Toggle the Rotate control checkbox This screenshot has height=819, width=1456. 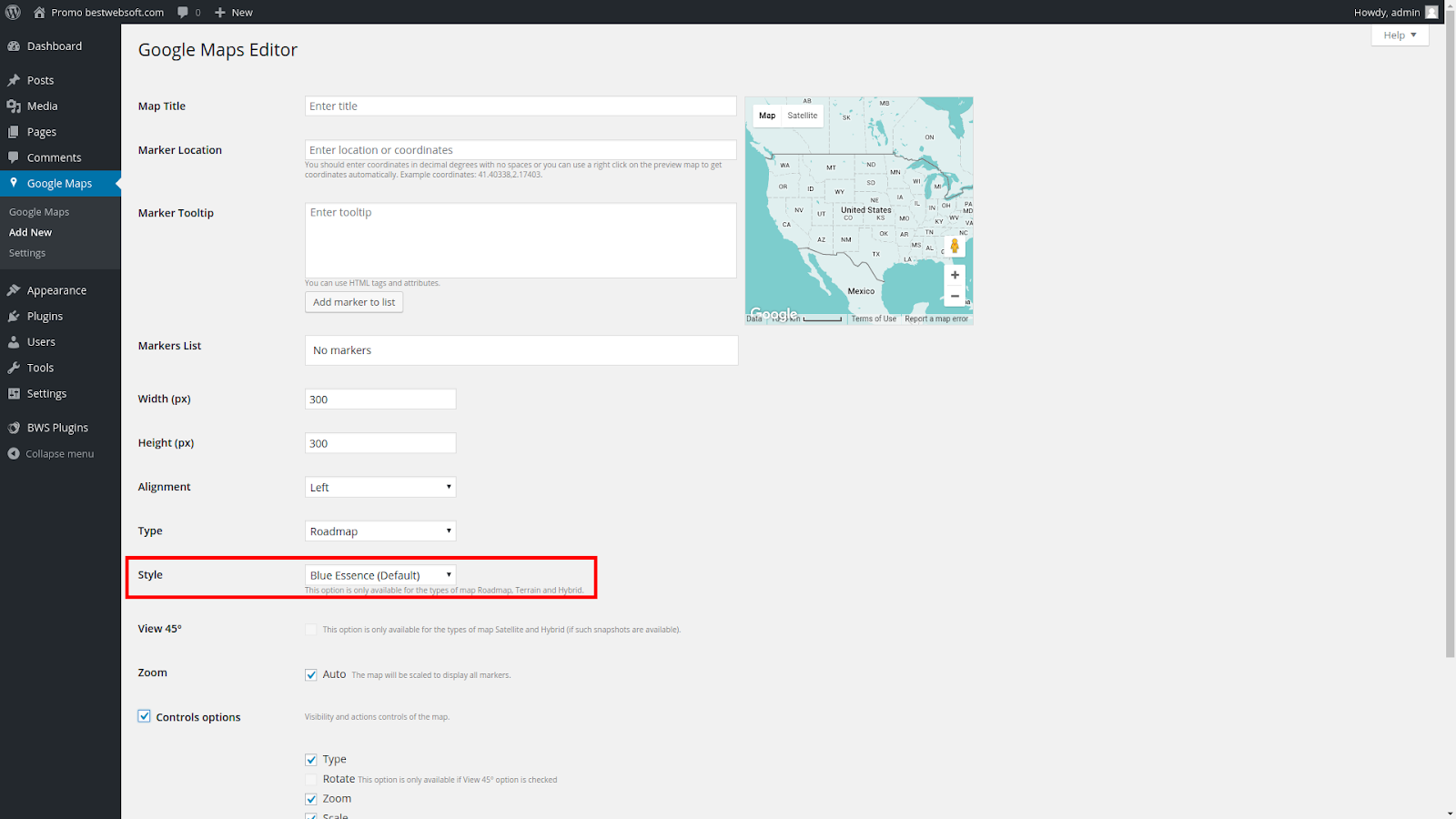[x=311, y=779]
